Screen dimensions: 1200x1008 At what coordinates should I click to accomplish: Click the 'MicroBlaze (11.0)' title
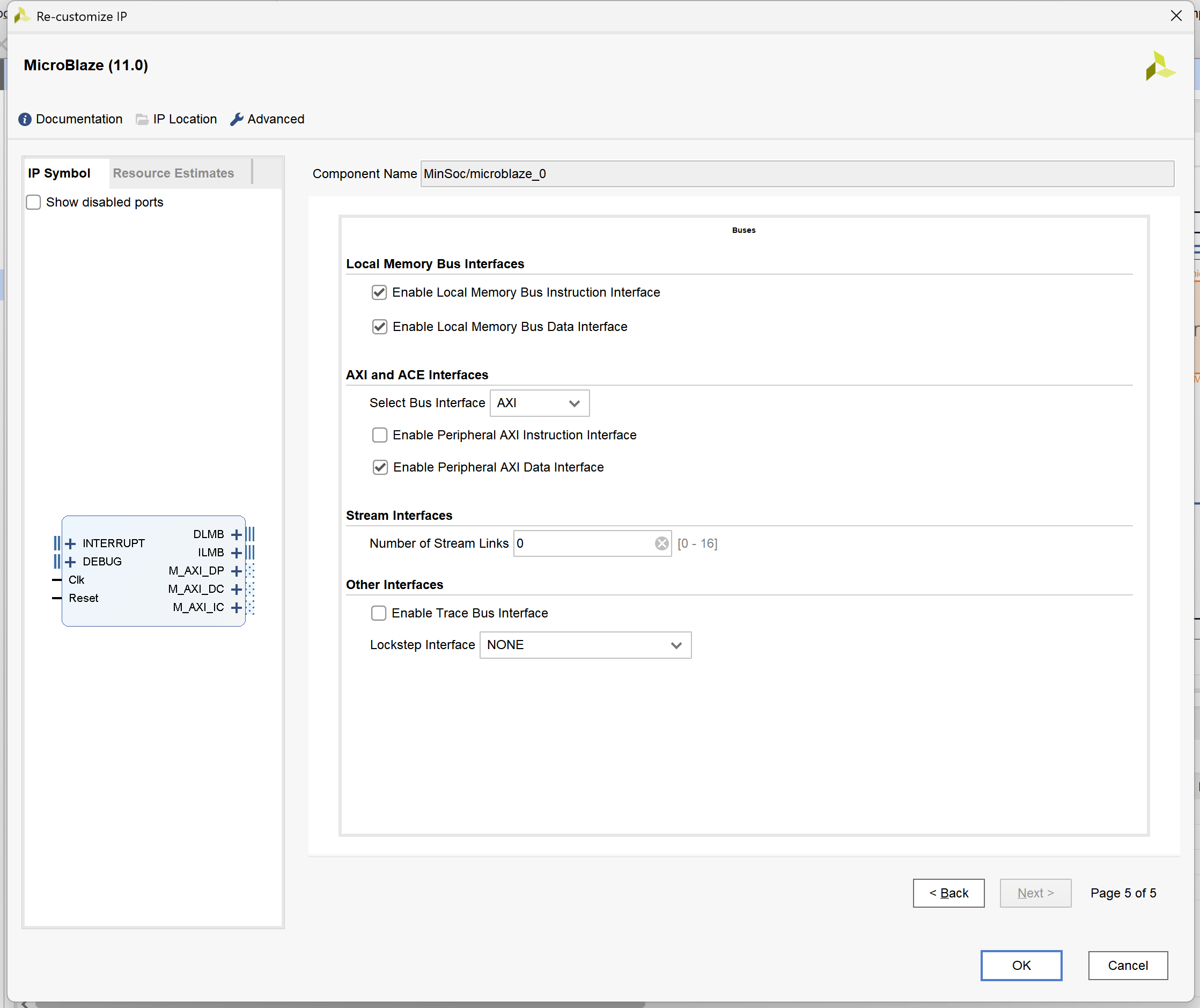point(86,65)
